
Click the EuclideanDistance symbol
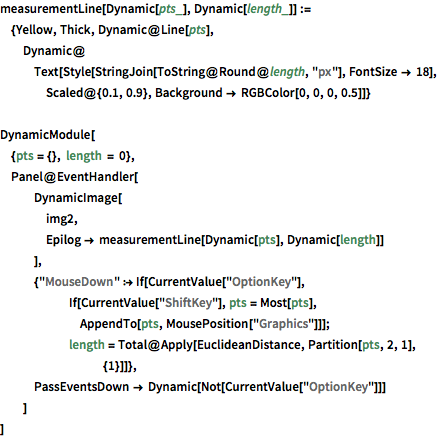coord(249,345)
